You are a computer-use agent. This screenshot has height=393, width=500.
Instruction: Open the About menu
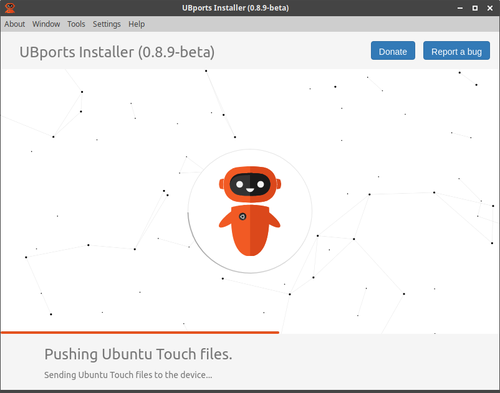tap(15, 24)
